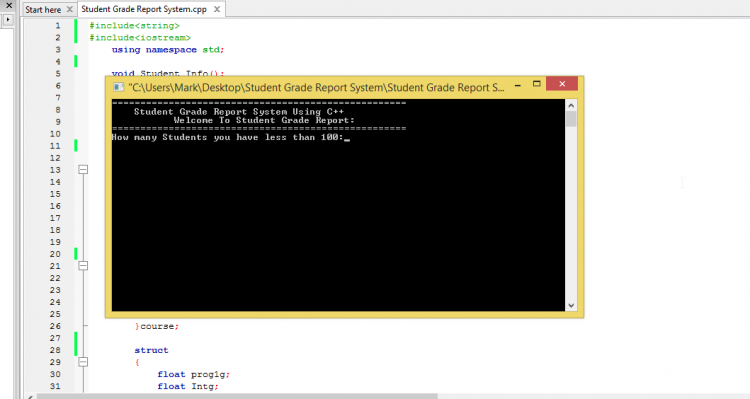The height and width of the screenshot is (399, 750).
Task: Click the console scrollbar down arrow
Action: click(571, 305)
